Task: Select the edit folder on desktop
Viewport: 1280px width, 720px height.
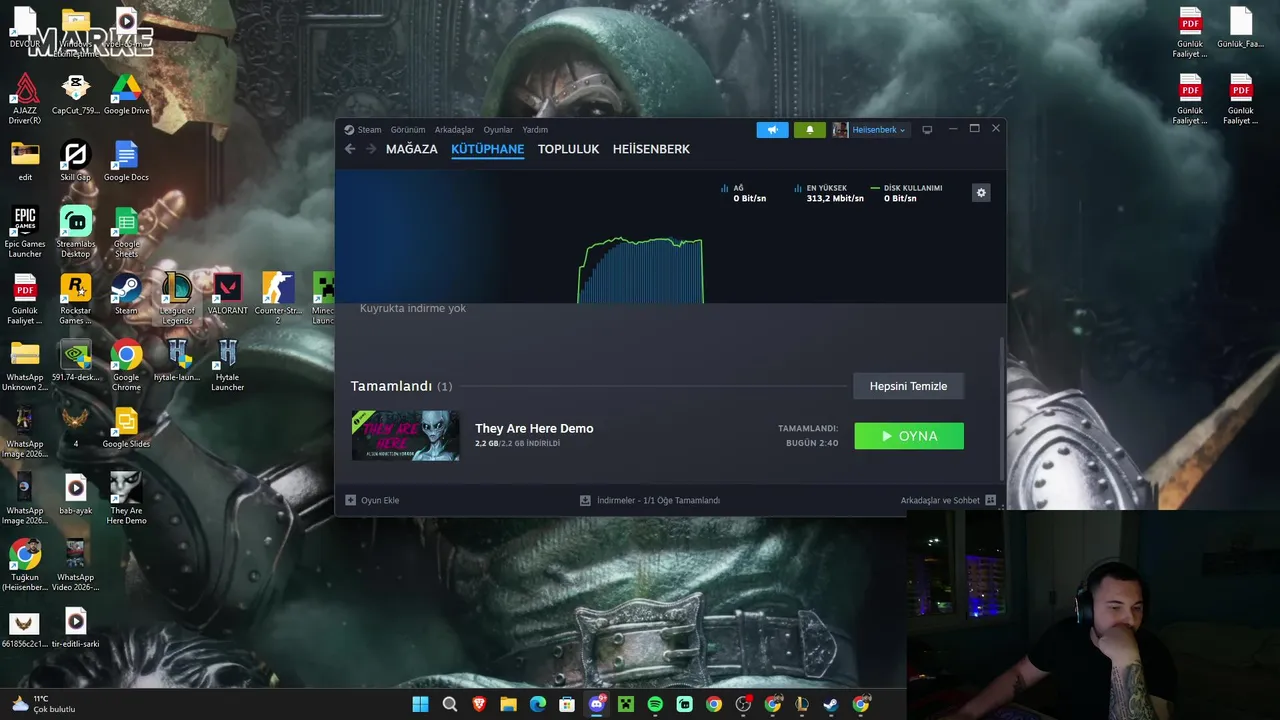Action: [x=25, y=162]
